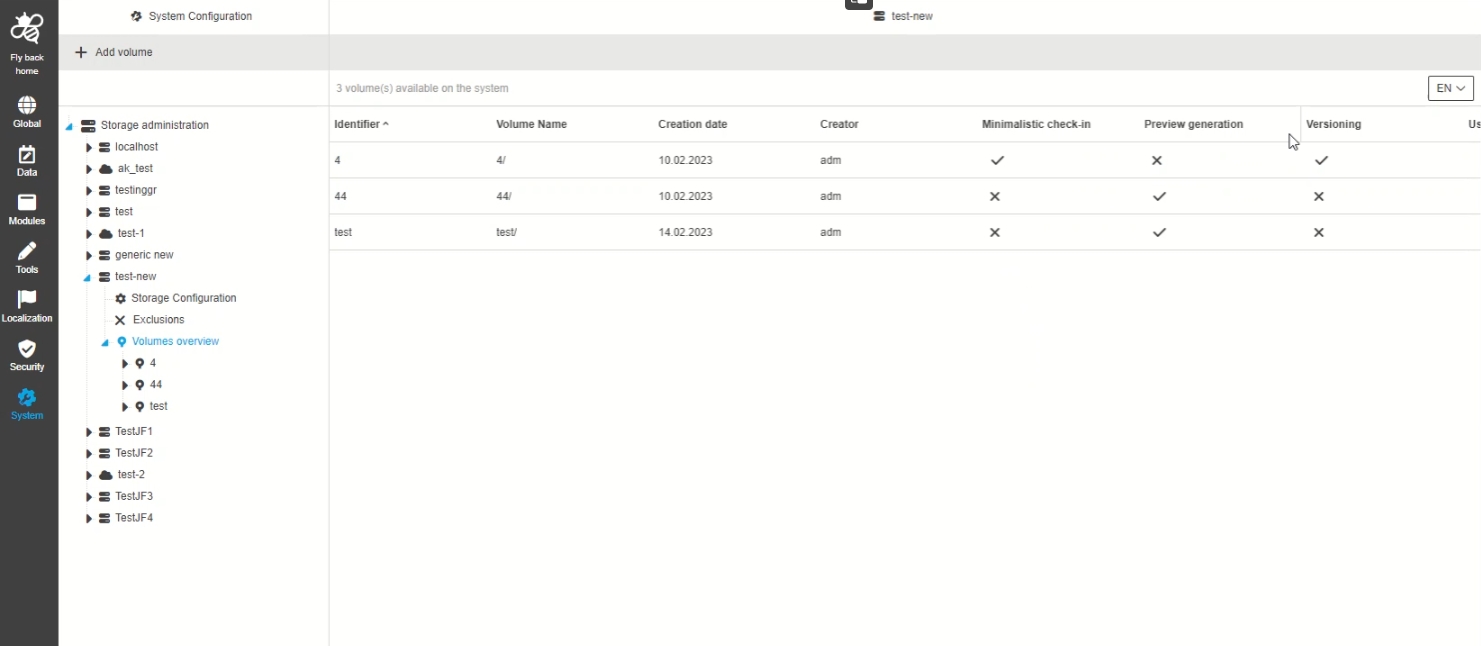The height and width of the screenshot is (646, 1481).
Task: Expand the localhost tree node arrow
Action: [x=89, y=147]
